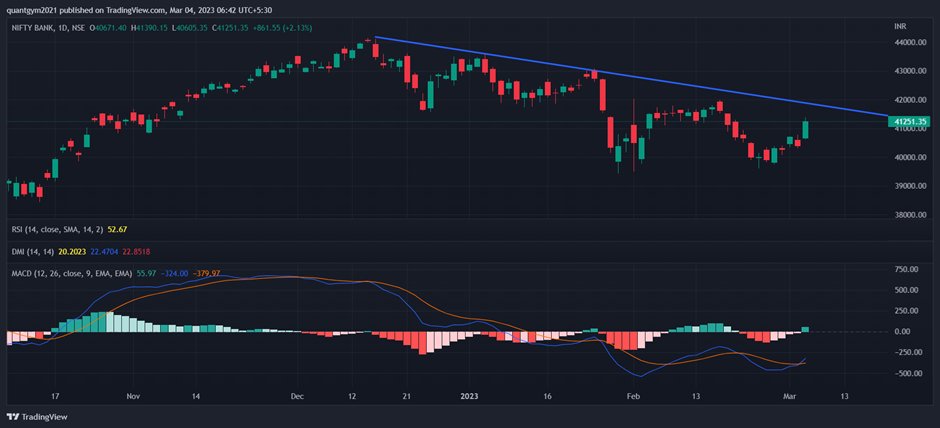
Task: Click the RSI value 52.67
Action: click(x=117, y=229)
